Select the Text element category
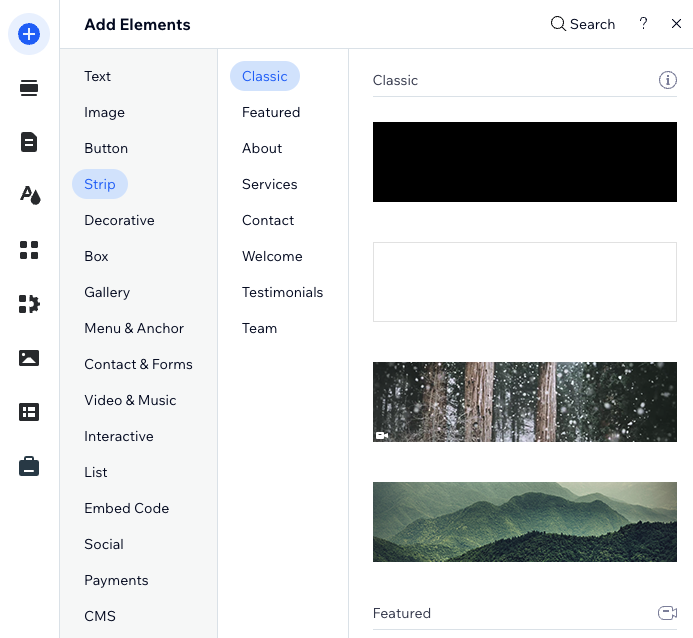The width and height of the screenshot is (693, 638). (97, 76)
